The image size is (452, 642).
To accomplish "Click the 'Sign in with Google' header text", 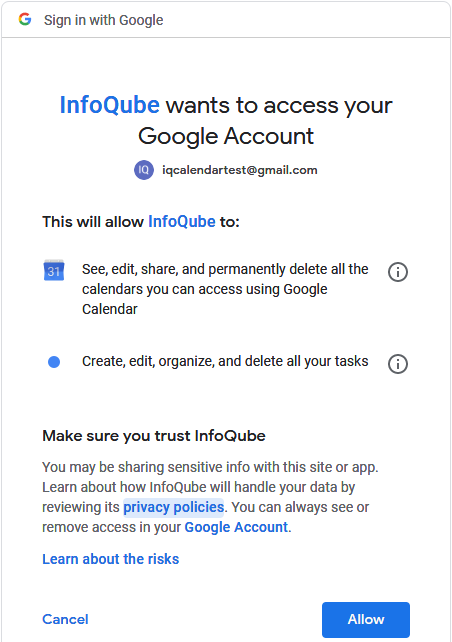I will click(x=104, y=20).
